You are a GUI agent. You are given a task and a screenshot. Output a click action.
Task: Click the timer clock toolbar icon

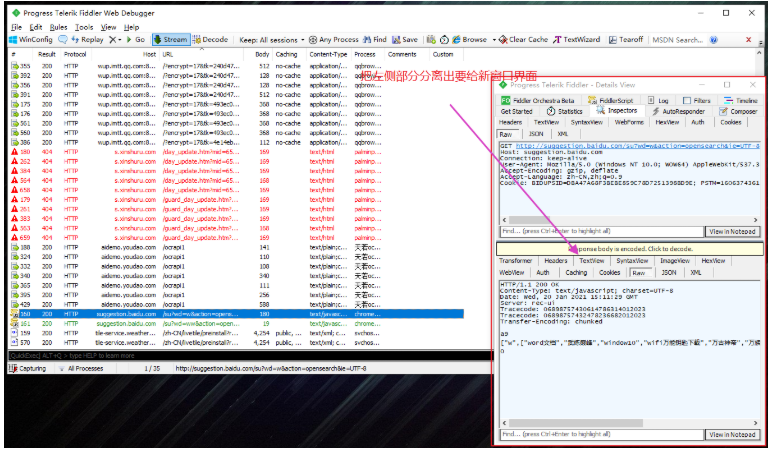[444, 40]
